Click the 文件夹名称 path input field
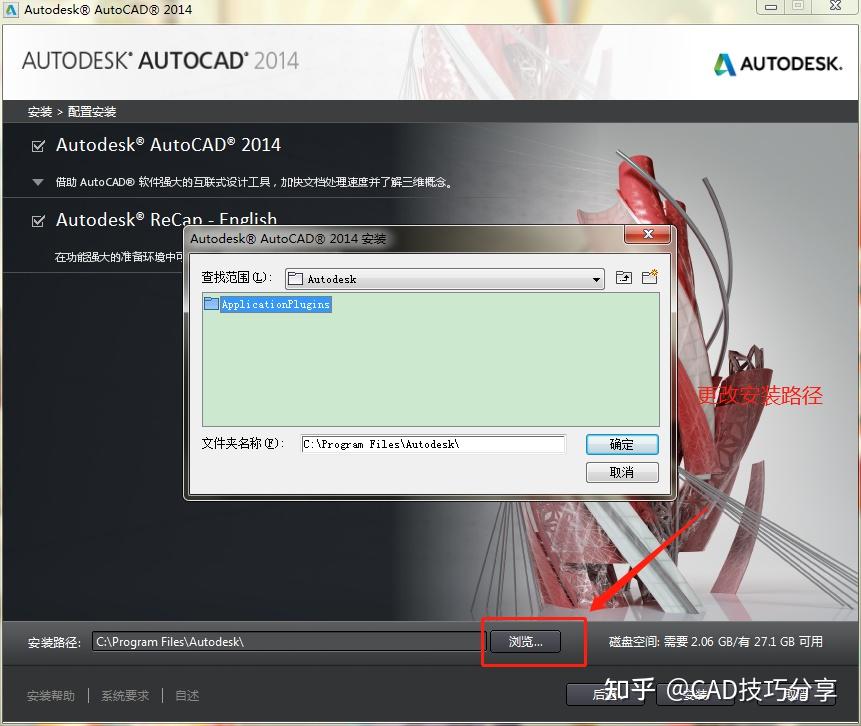The width and height of the screenshot is (861, 726). (433, 444)
